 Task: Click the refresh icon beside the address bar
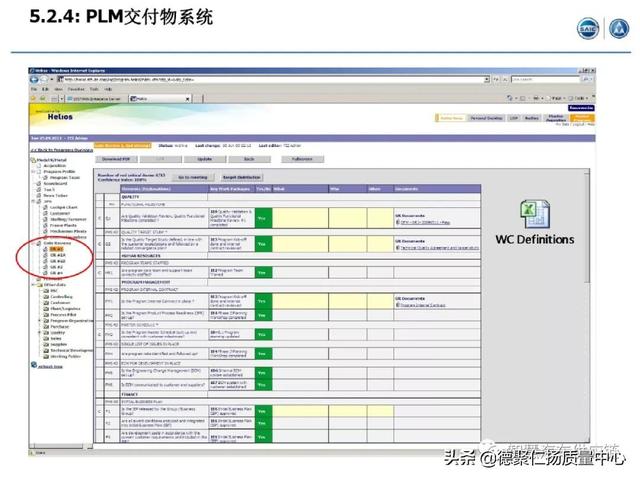pyautogui.click(x=496, y=79)
